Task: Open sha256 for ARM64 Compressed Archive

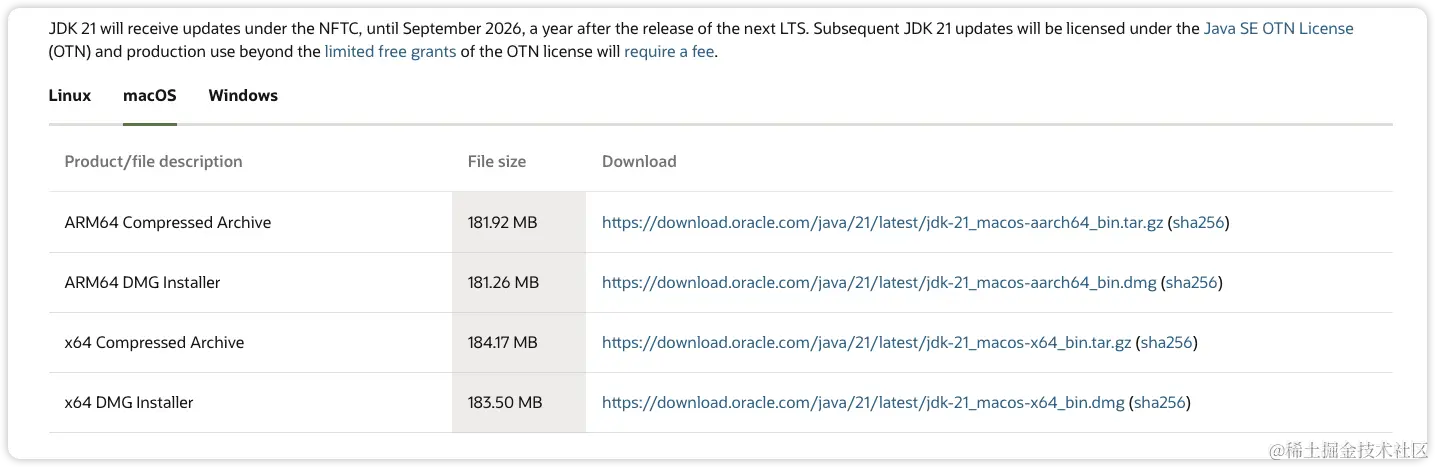Action: 1198,223
